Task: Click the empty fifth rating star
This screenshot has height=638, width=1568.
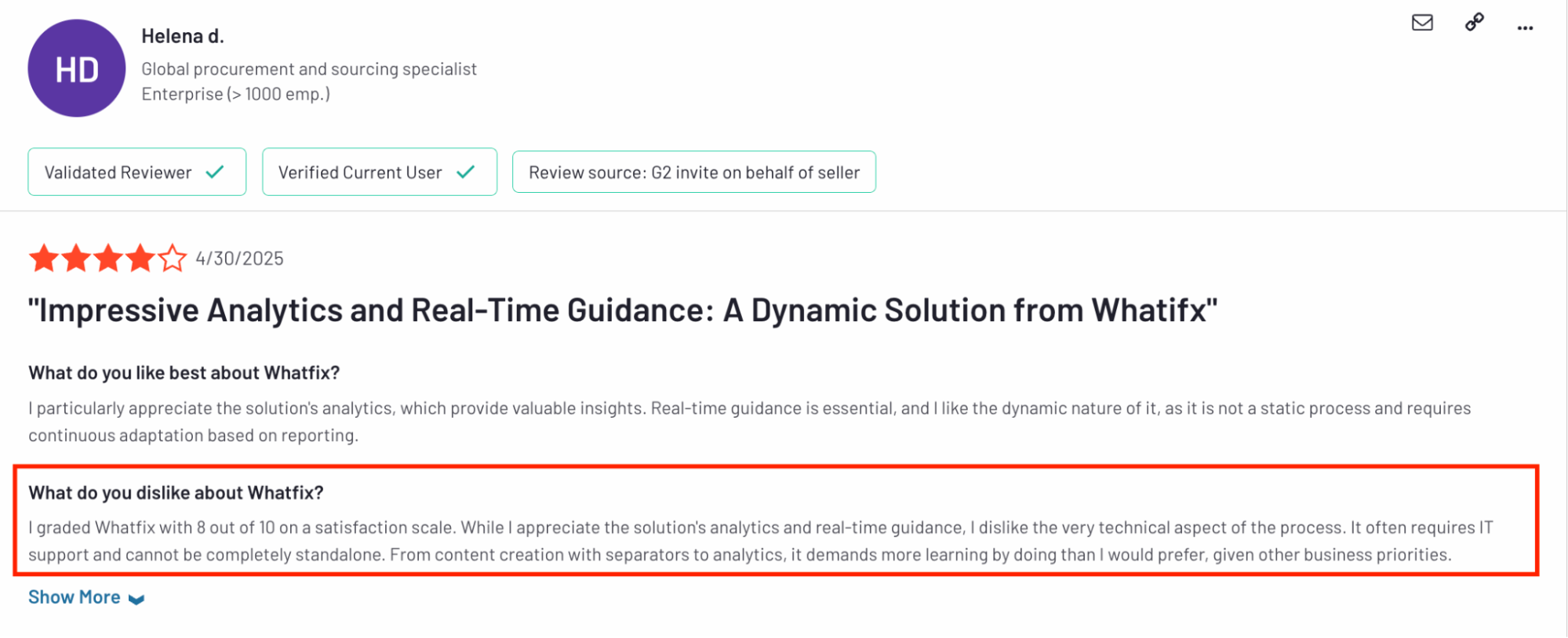Action: coord(173,258)
